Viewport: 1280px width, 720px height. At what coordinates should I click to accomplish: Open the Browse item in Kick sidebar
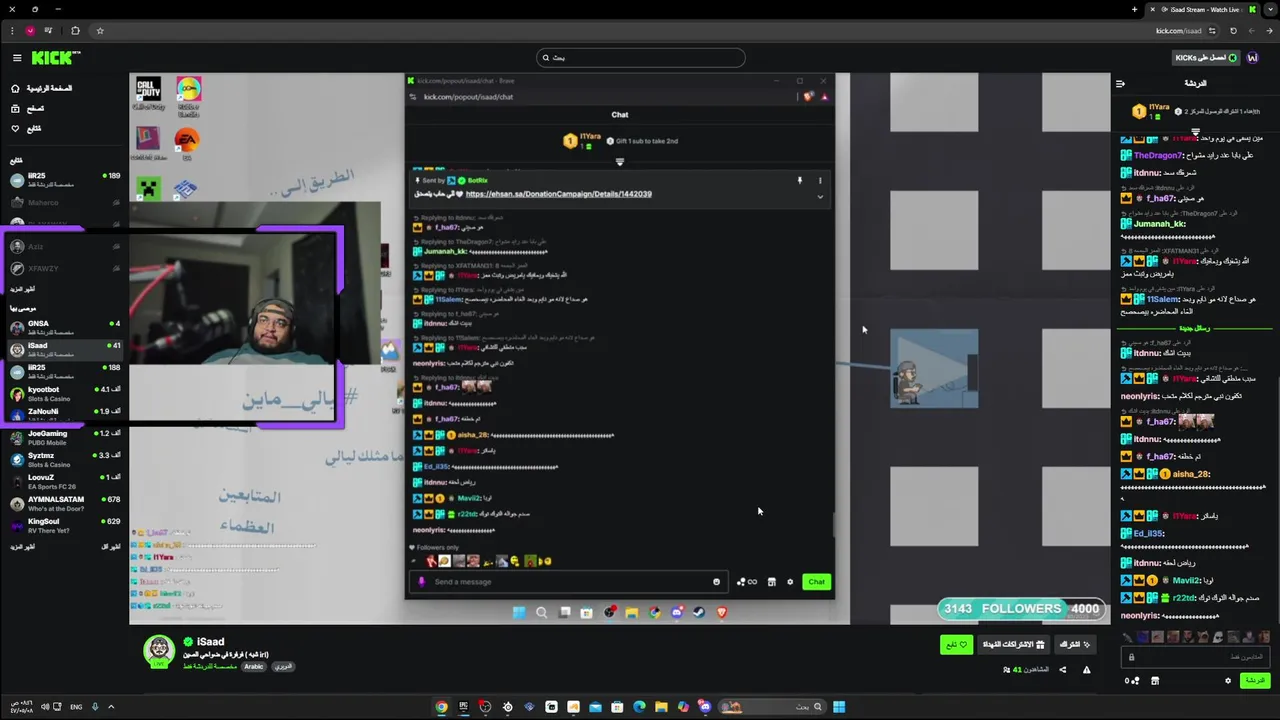(x=28, y=108)
